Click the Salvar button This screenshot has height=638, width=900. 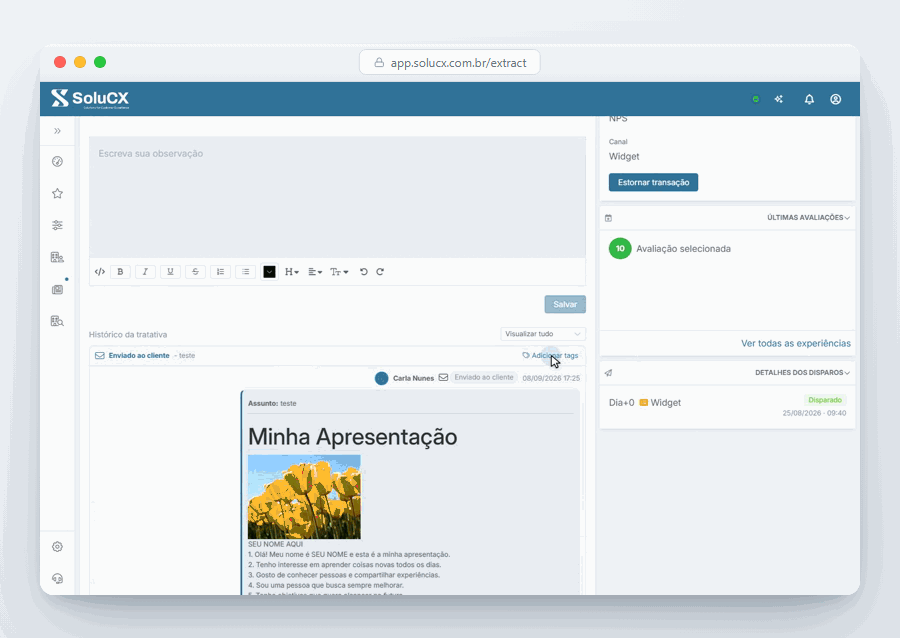pyautogui.click(x=565, y=305)
